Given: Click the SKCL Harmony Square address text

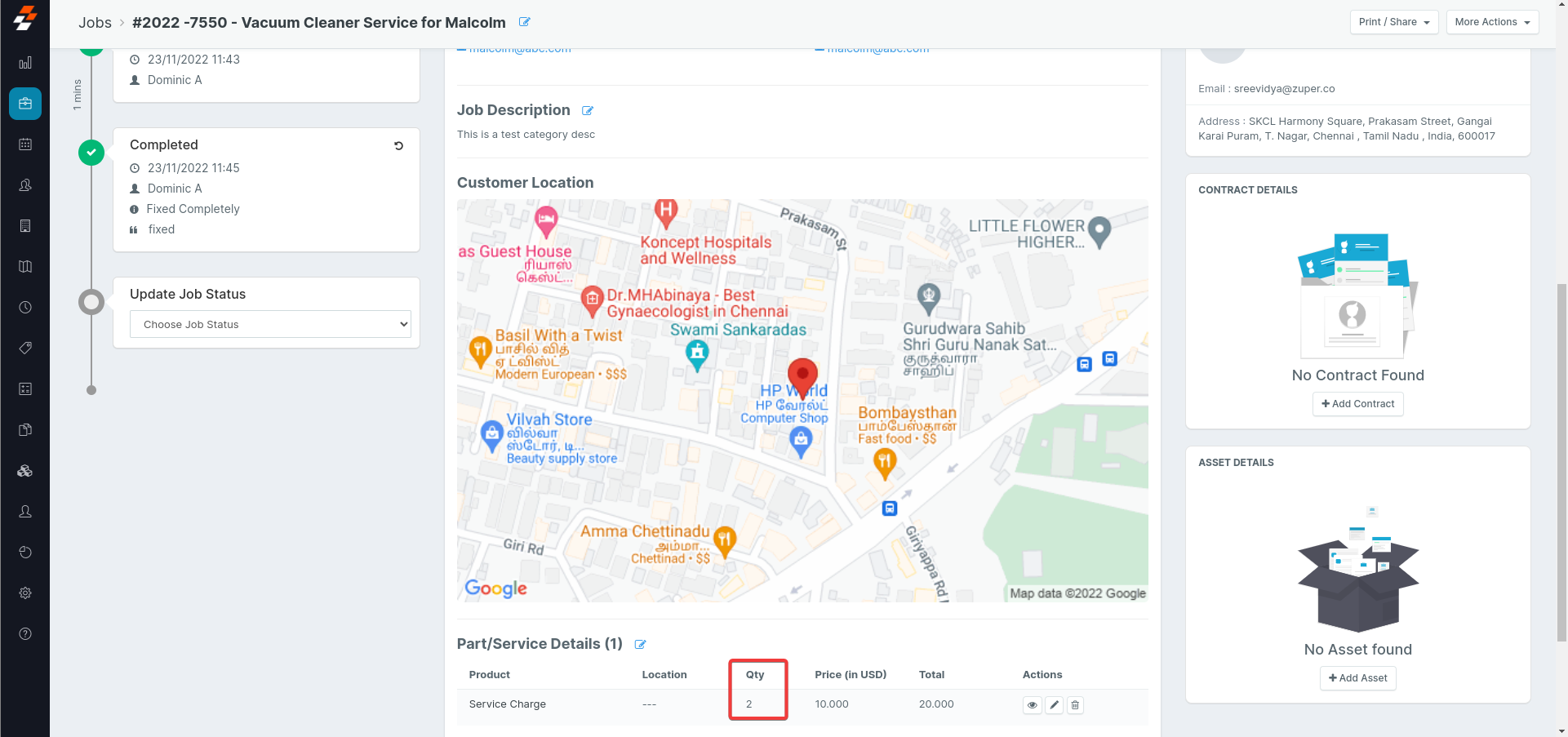Looking at the screenshot, I should click(x=1347, y=129).
